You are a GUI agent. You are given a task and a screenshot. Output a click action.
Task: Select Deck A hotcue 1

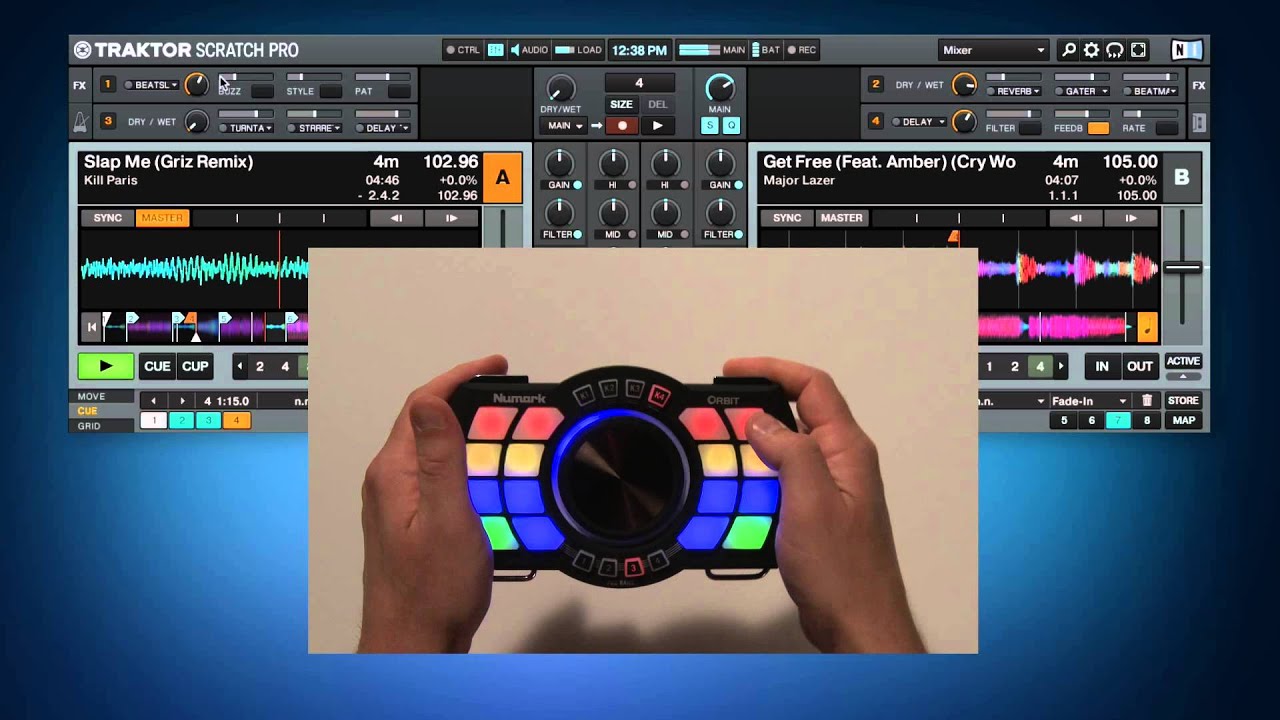point(153,421)
